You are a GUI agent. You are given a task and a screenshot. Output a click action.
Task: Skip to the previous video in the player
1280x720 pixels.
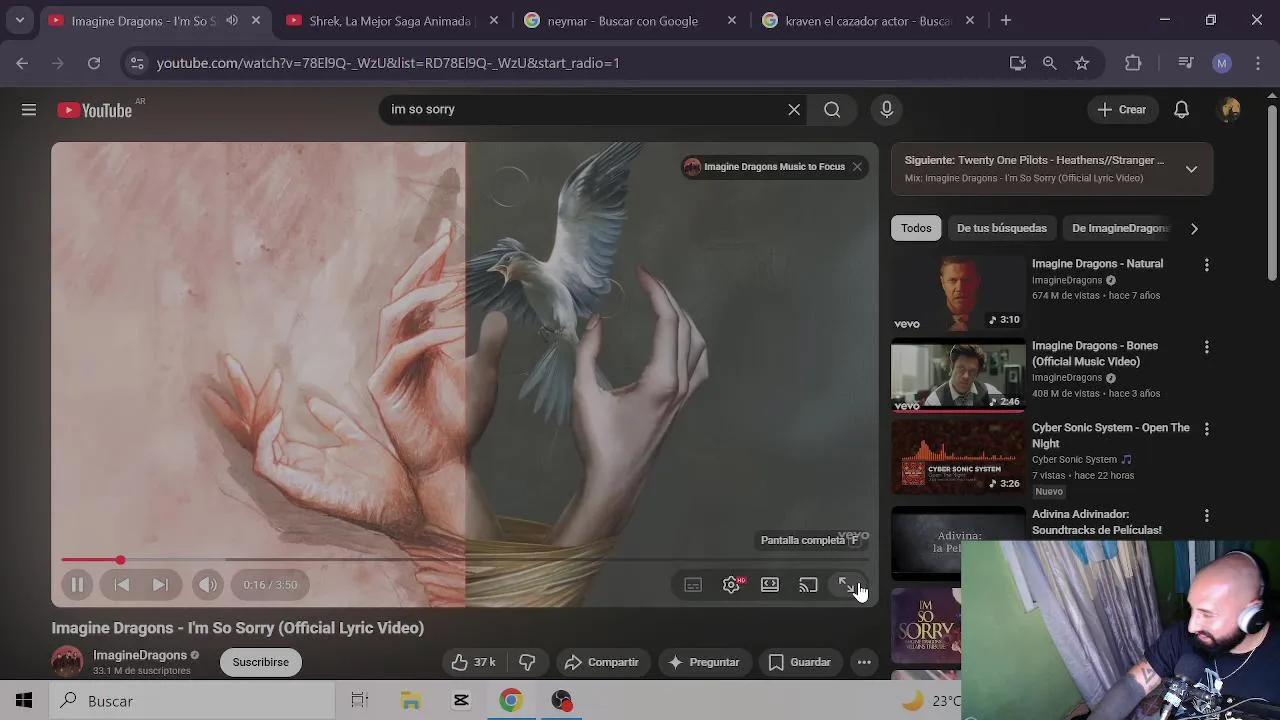(121, 585)
